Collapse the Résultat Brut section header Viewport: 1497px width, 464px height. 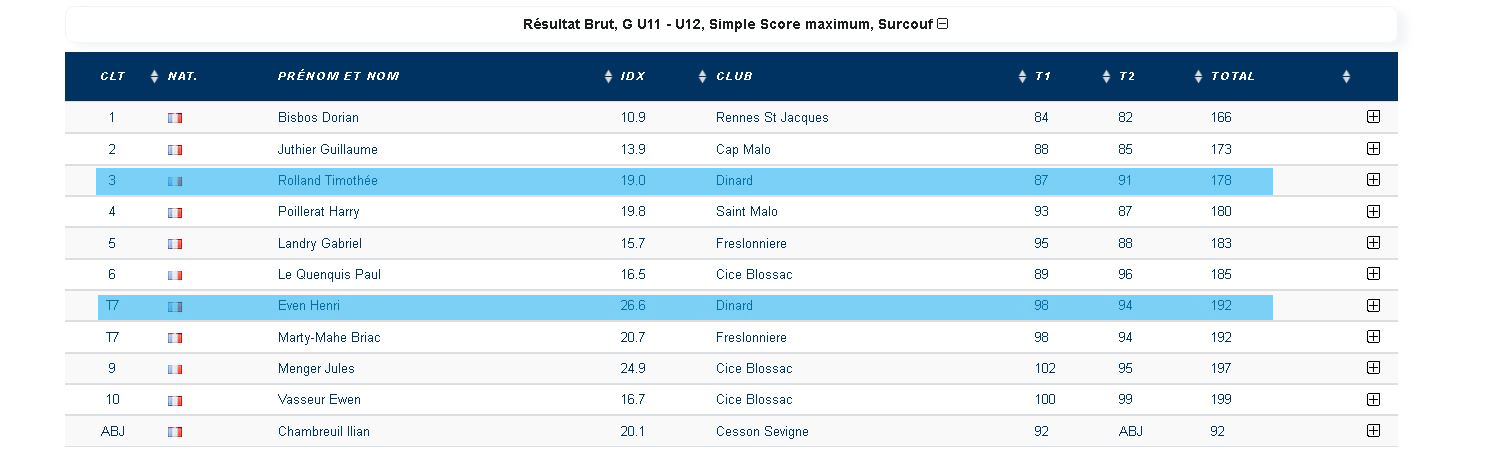[942, 24]
